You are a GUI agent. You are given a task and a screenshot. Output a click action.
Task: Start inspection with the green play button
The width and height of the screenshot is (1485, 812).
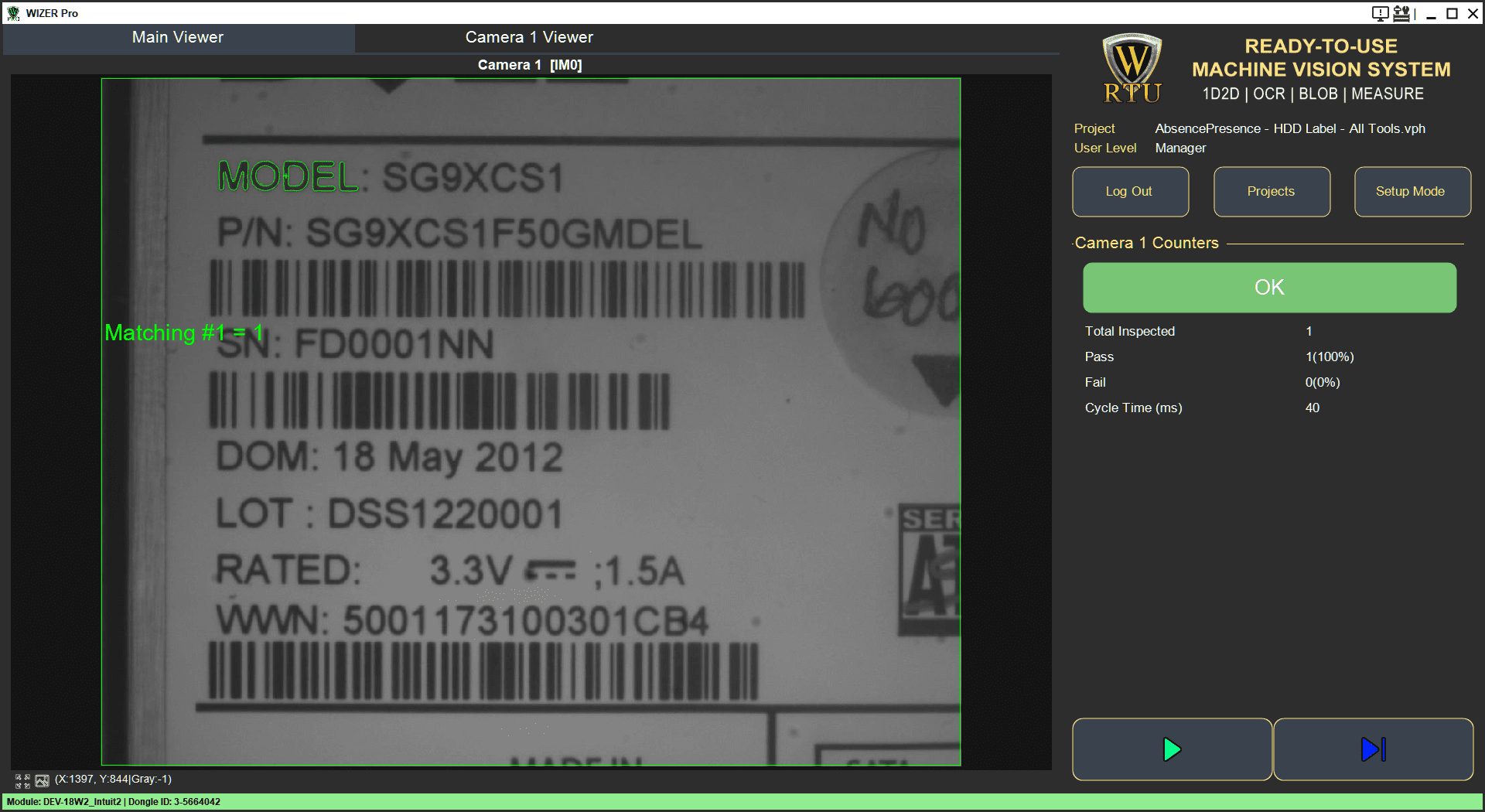tap(1172, 749)
